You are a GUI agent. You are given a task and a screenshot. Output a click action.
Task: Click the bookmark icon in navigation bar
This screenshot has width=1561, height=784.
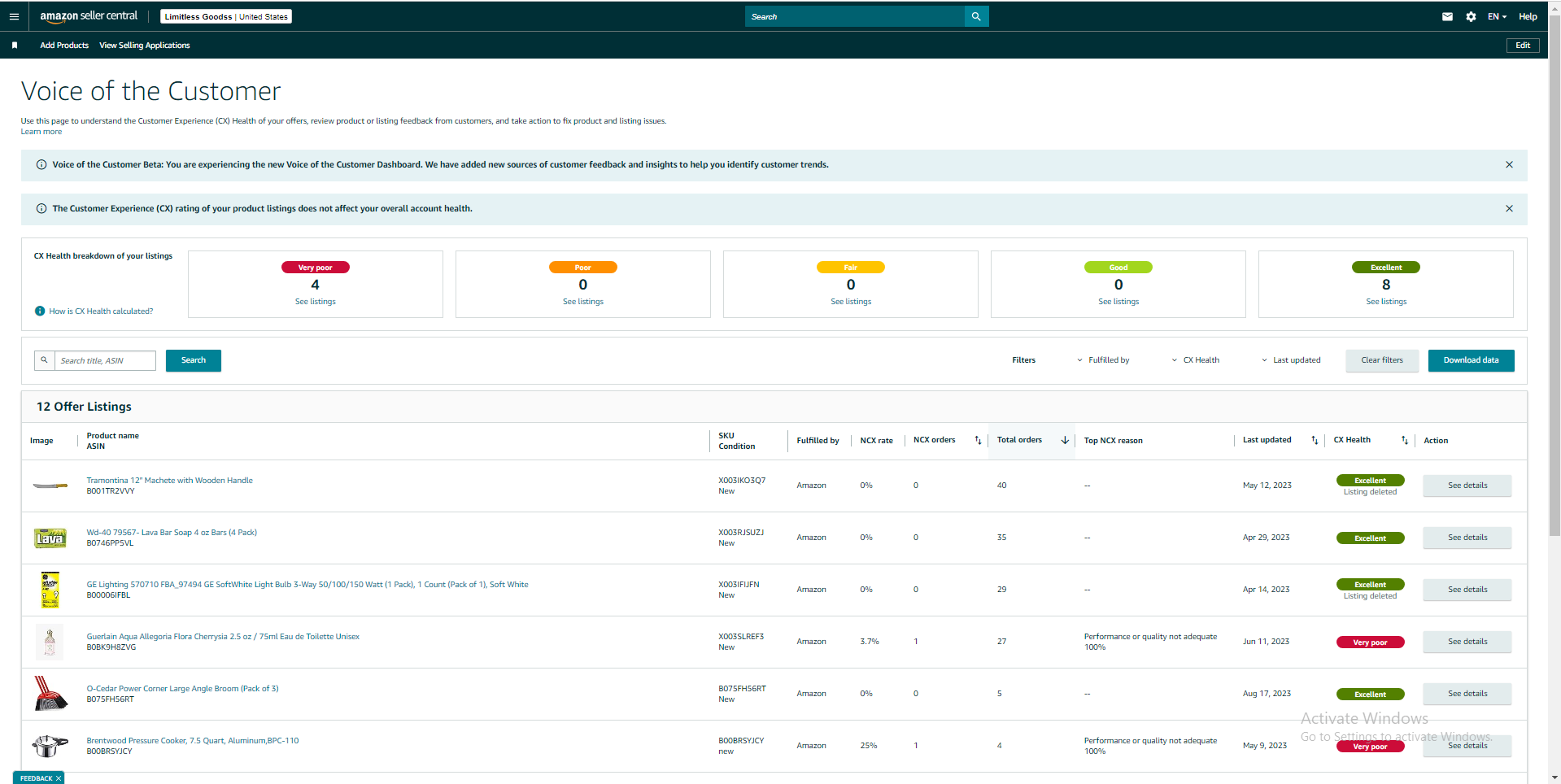tap(15, 46)
